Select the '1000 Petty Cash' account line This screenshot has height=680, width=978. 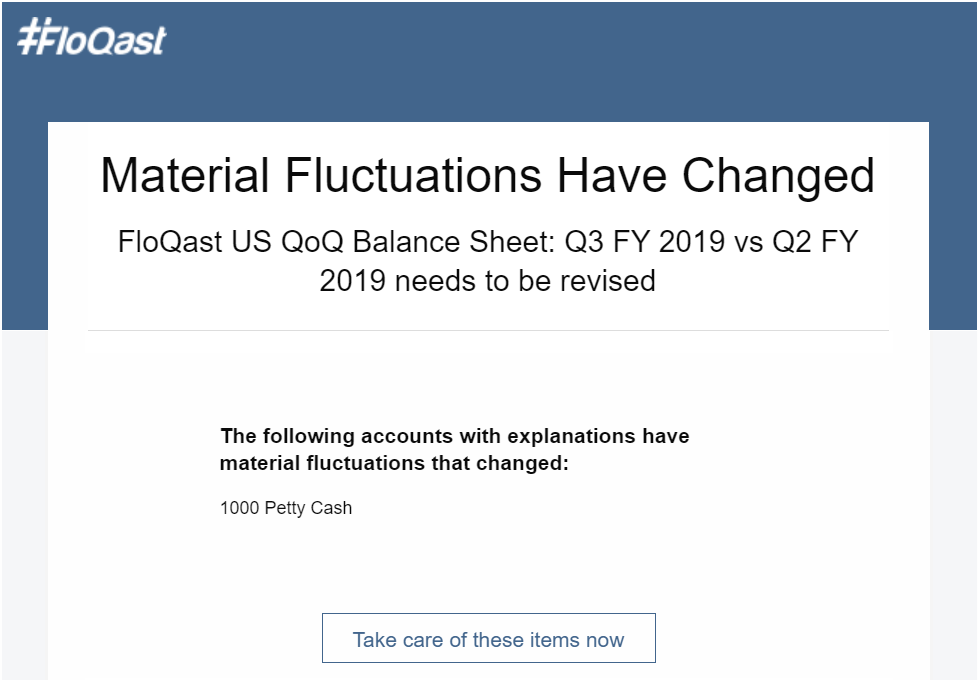(286, 508)
